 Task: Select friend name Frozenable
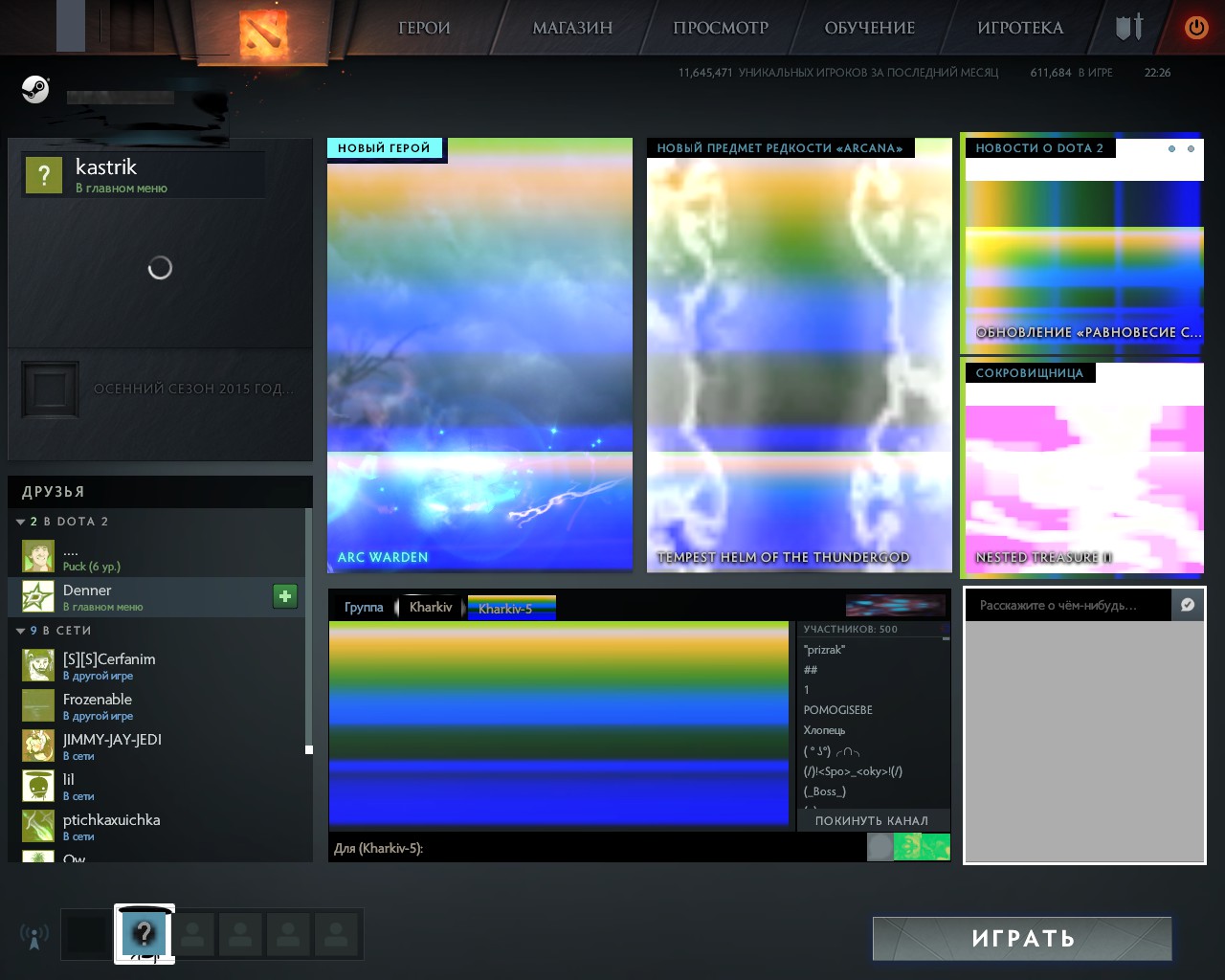(x=98, y=700)
